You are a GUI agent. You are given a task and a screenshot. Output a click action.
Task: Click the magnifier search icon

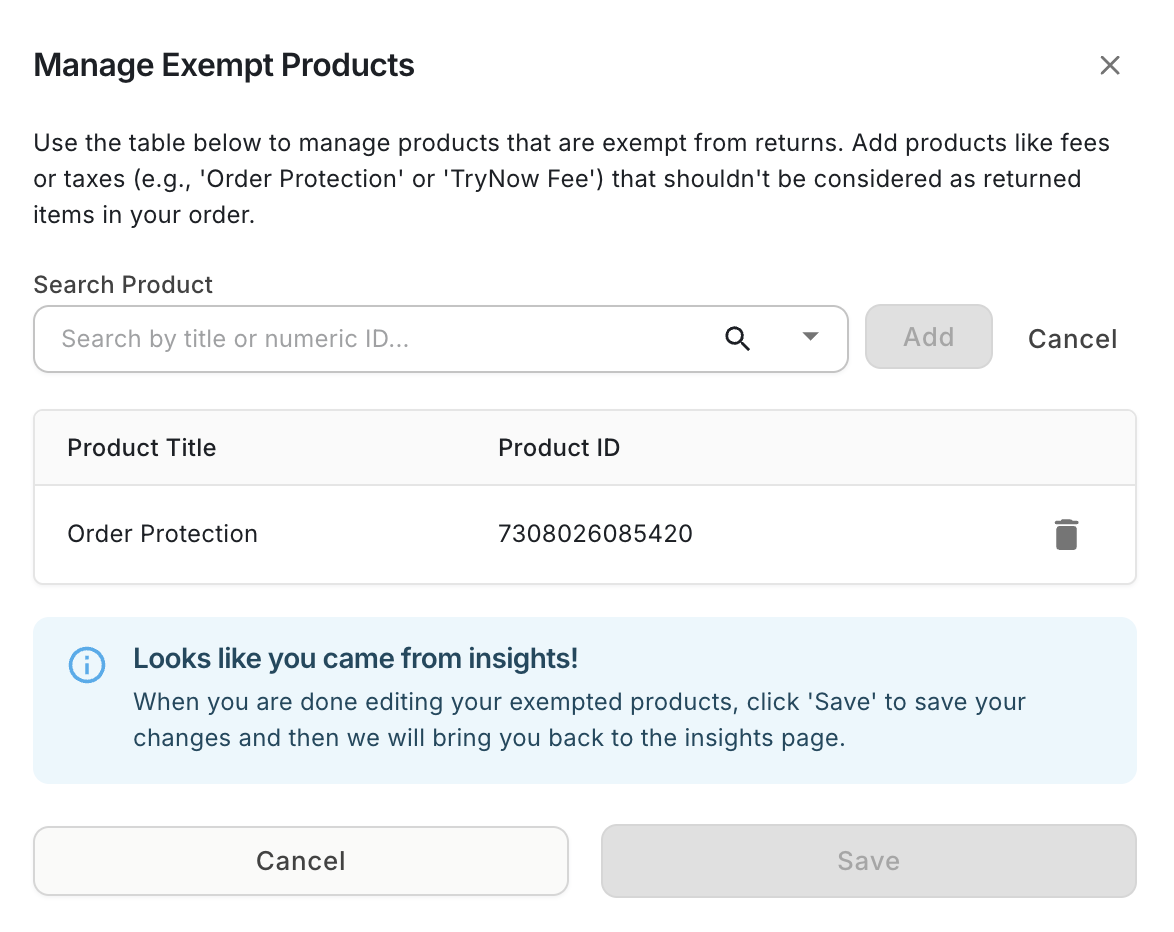click(x=737, y=339)
